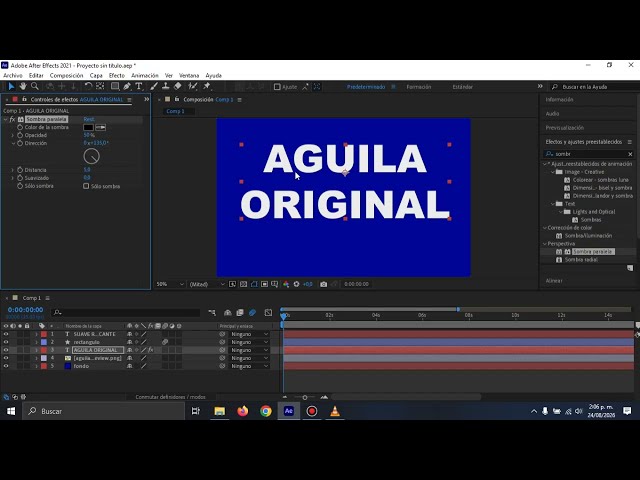
Task: Click the snapshot camera icon in viewer
Action: [324, 284]
